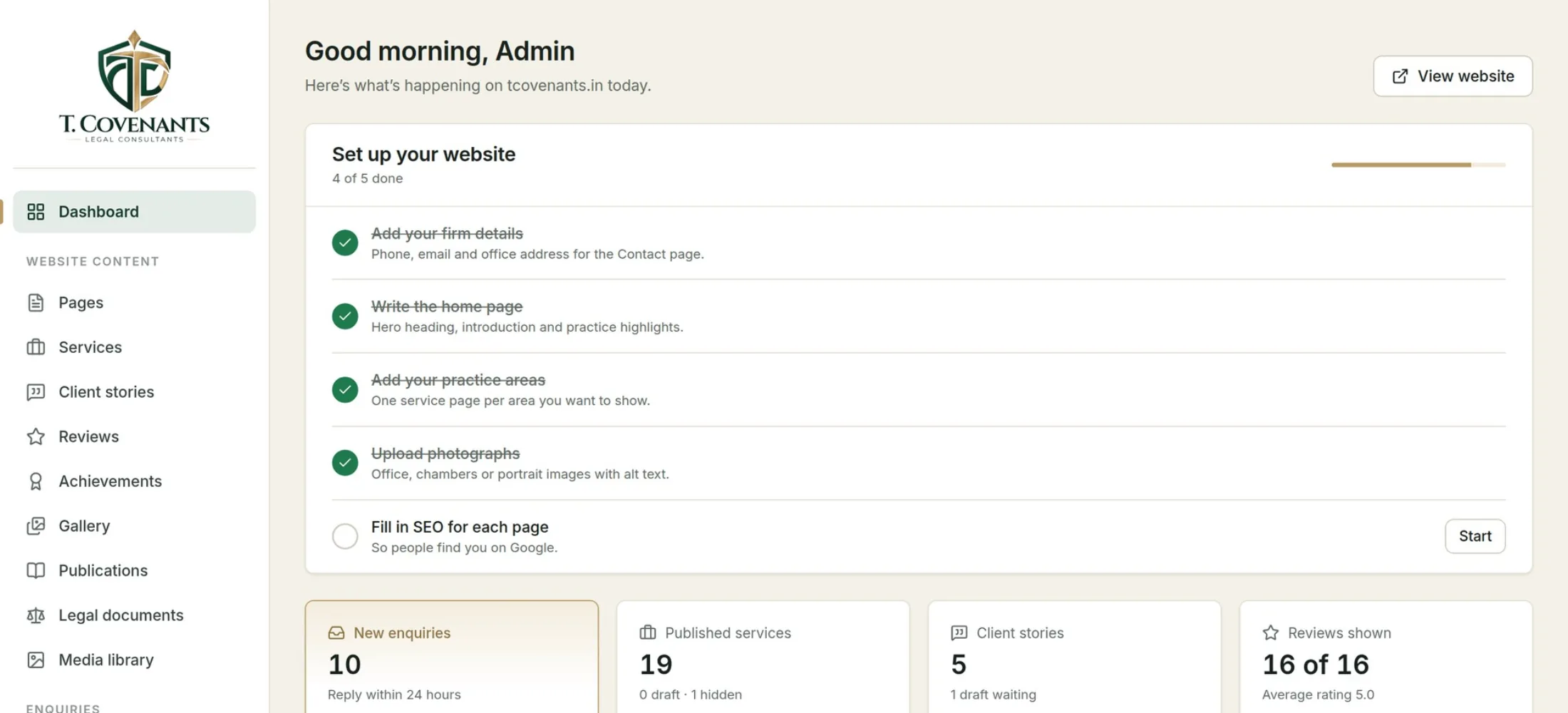Screen dimensions: 1568x713
Task: Click the Pages document icon
Action: 36,303
